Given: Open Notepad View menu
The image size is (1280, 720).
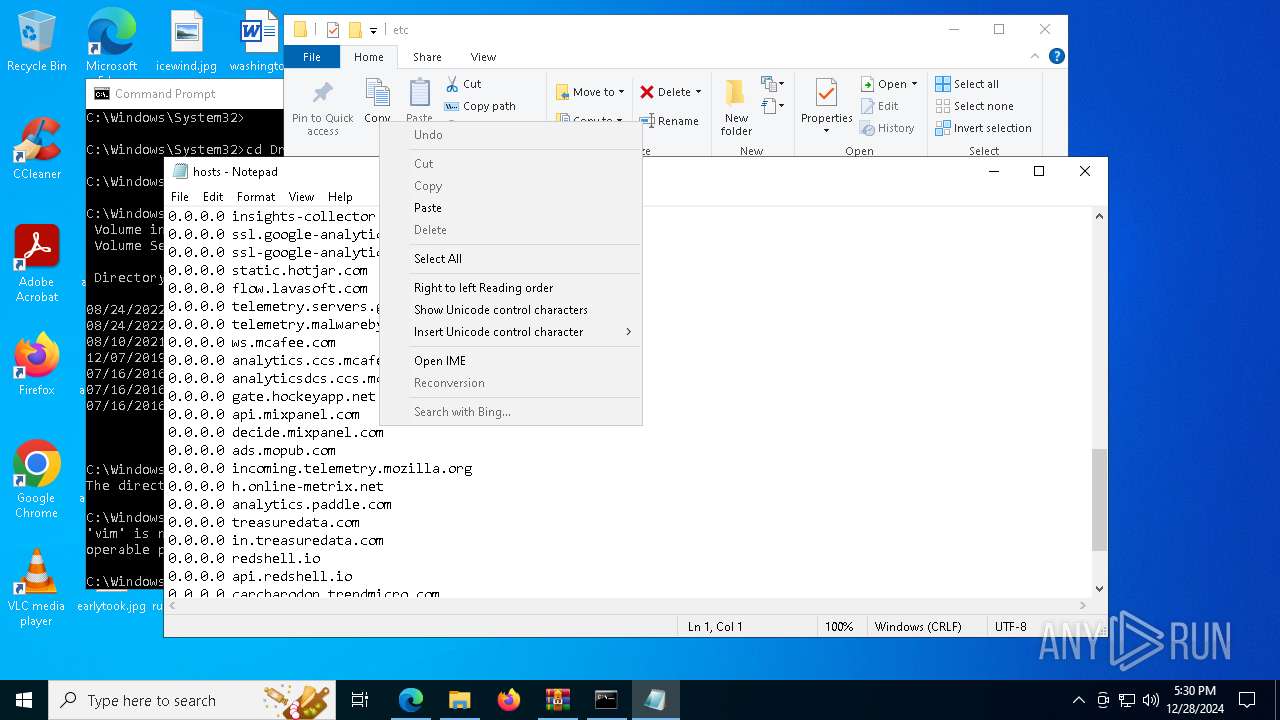Looking at the screenshot, I should 301,197.
